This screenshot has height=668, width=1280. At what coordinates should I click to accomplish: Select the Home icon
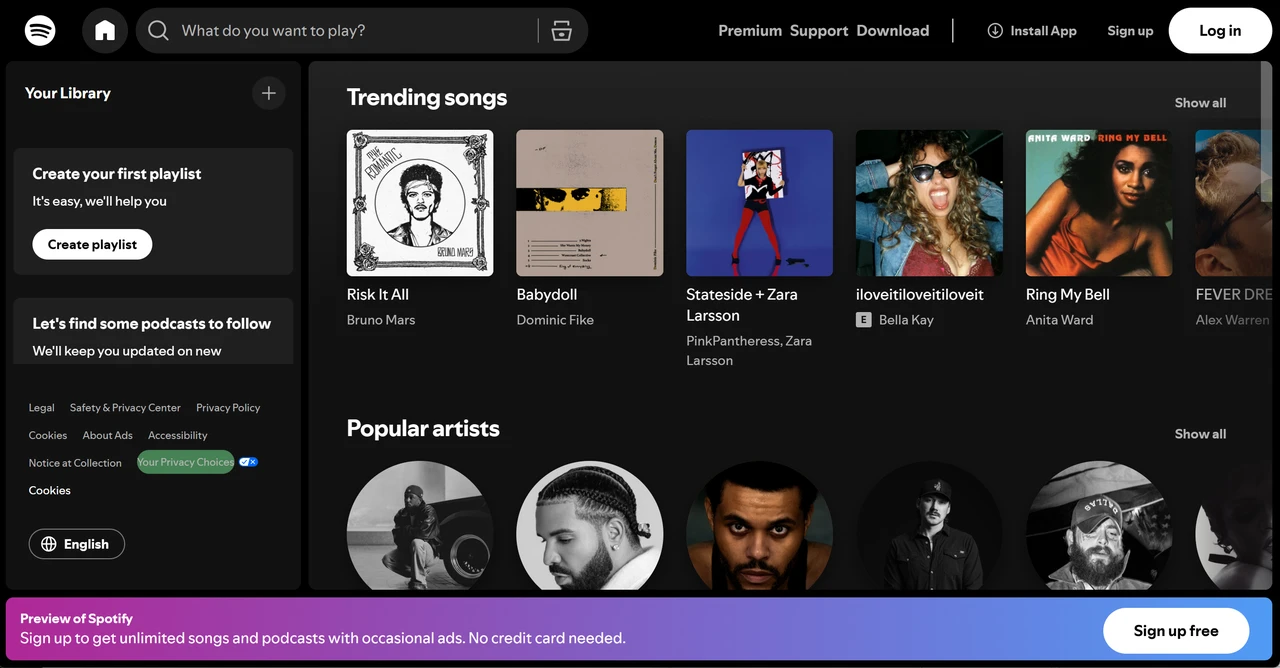click(104, 30)
